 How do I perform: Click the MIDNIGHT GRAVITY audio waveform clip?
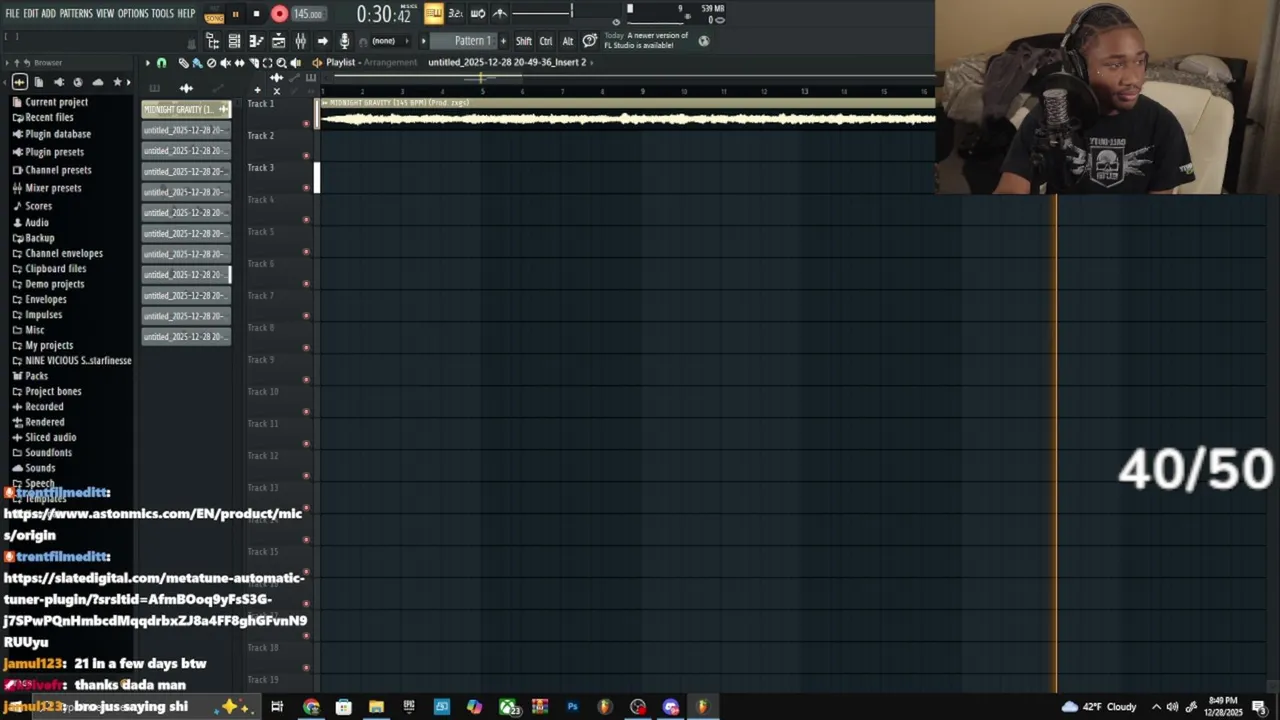[627, 114]
